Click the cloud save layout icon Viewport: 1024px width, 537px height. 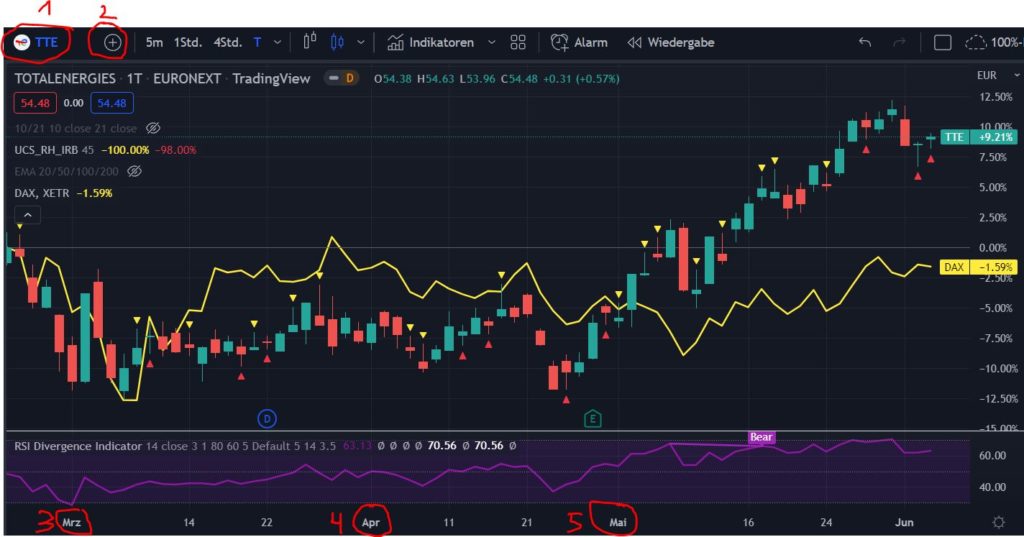(976, 42)
